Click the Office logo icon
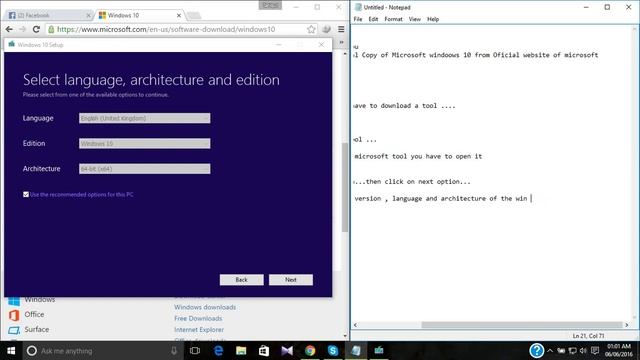 pyautogui.click(x=14, y=315)
